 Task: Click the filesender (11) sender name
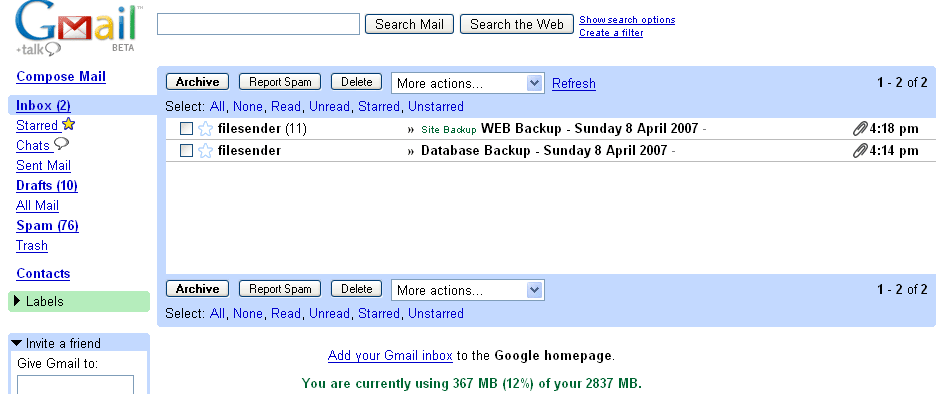click(x=262, y=128)
